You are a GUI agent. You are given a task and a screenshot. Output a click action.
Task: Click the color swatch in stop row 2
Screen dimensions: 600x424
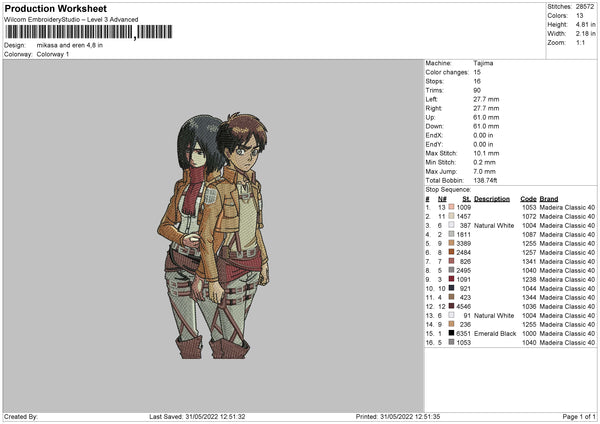[452, 216]
